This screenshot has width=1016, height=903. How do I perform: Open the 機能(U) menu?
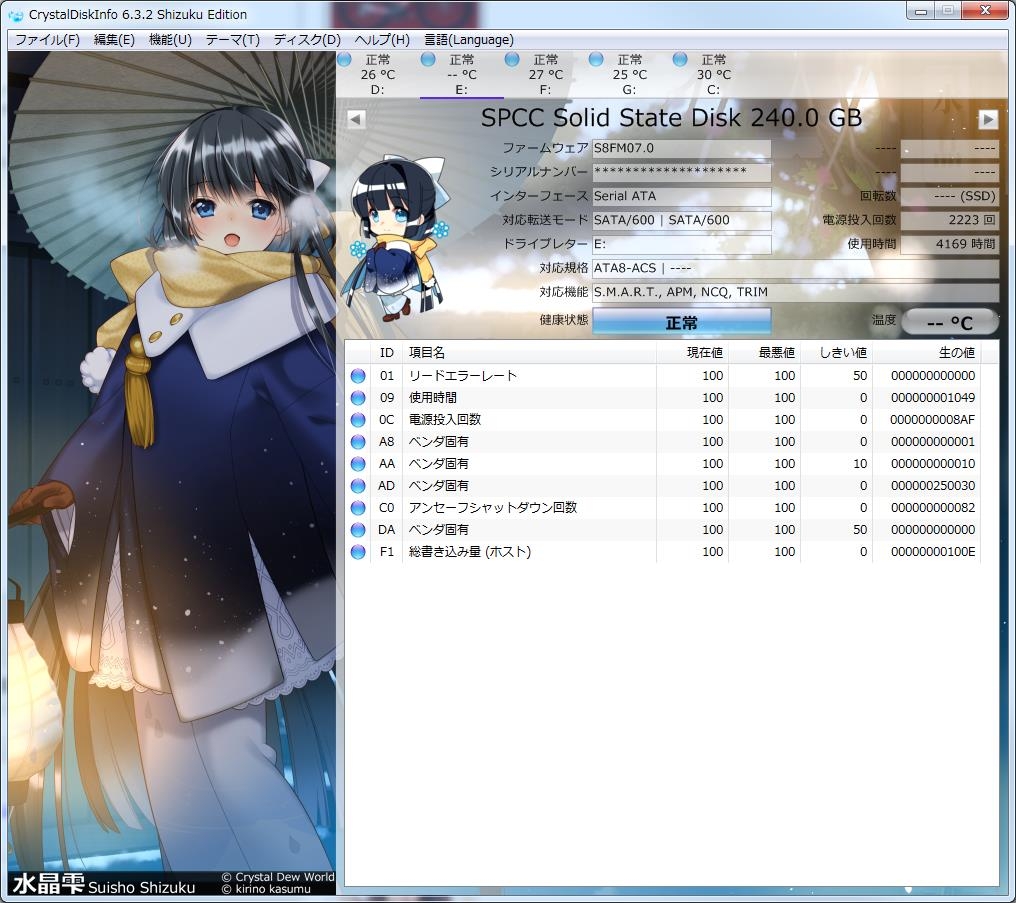coord(170,40)
